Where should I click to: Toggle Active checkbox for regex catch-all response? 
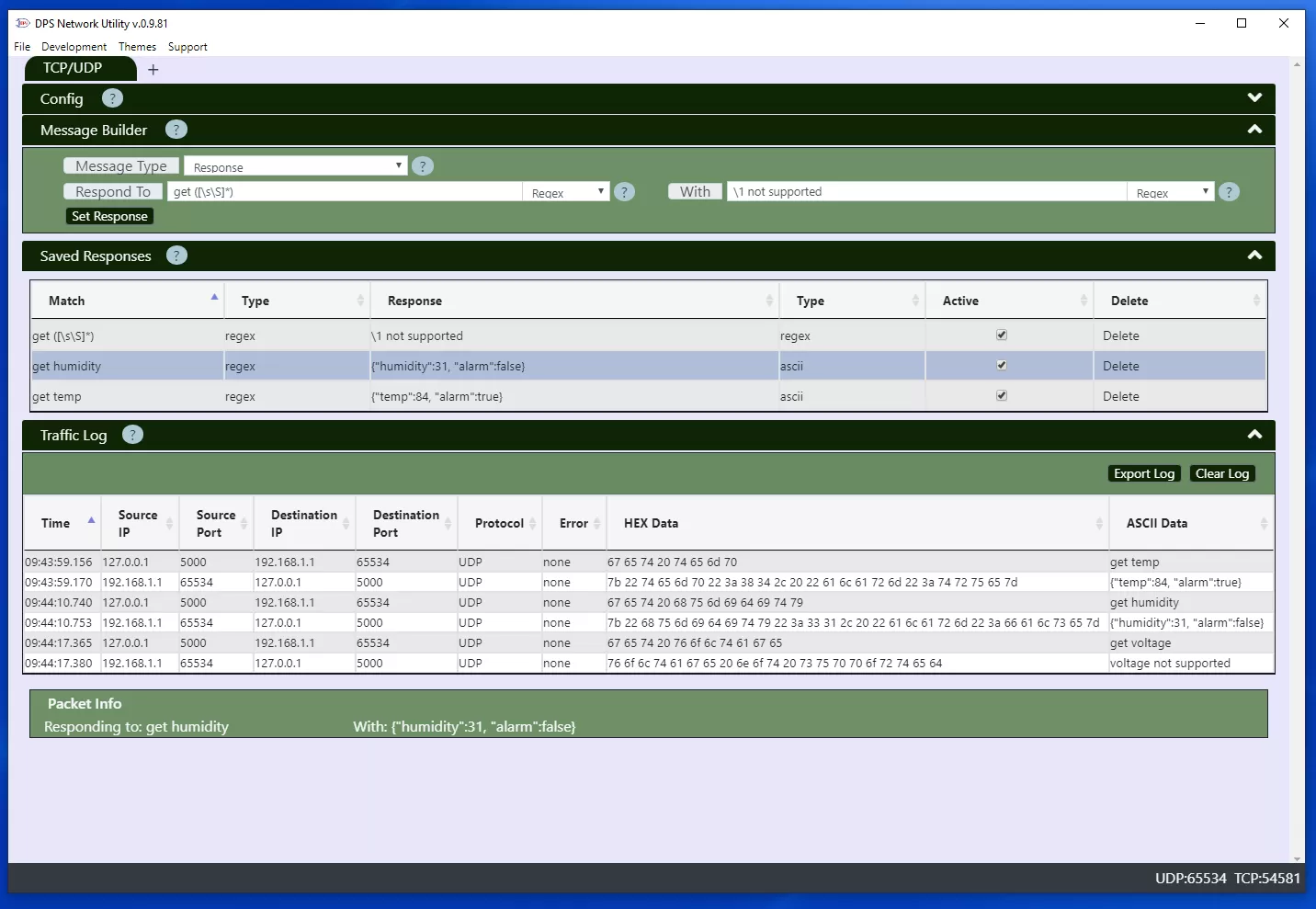click(x=1002, y=335)
